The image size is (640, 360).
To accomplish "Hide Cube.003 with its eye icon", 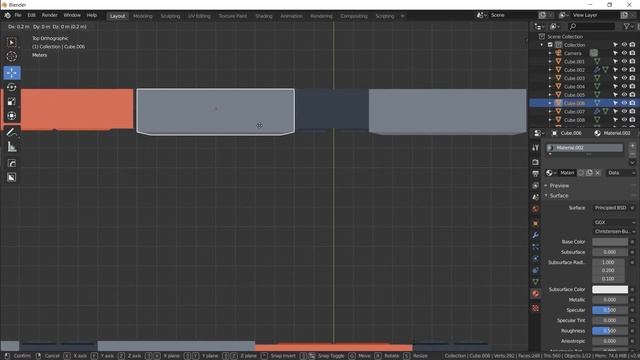I will coord(624,78).
